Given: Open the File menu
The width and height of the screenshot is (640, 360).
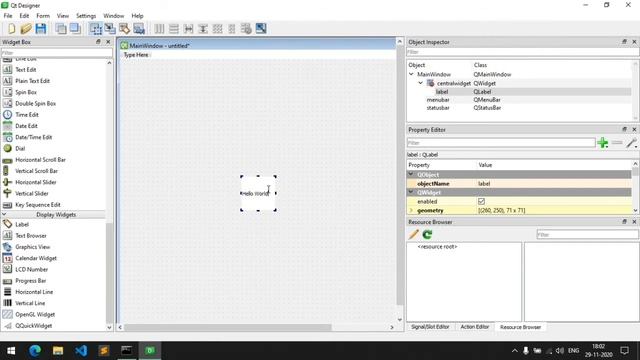Looking at the screenshot, I should click(x=8, y=16).
